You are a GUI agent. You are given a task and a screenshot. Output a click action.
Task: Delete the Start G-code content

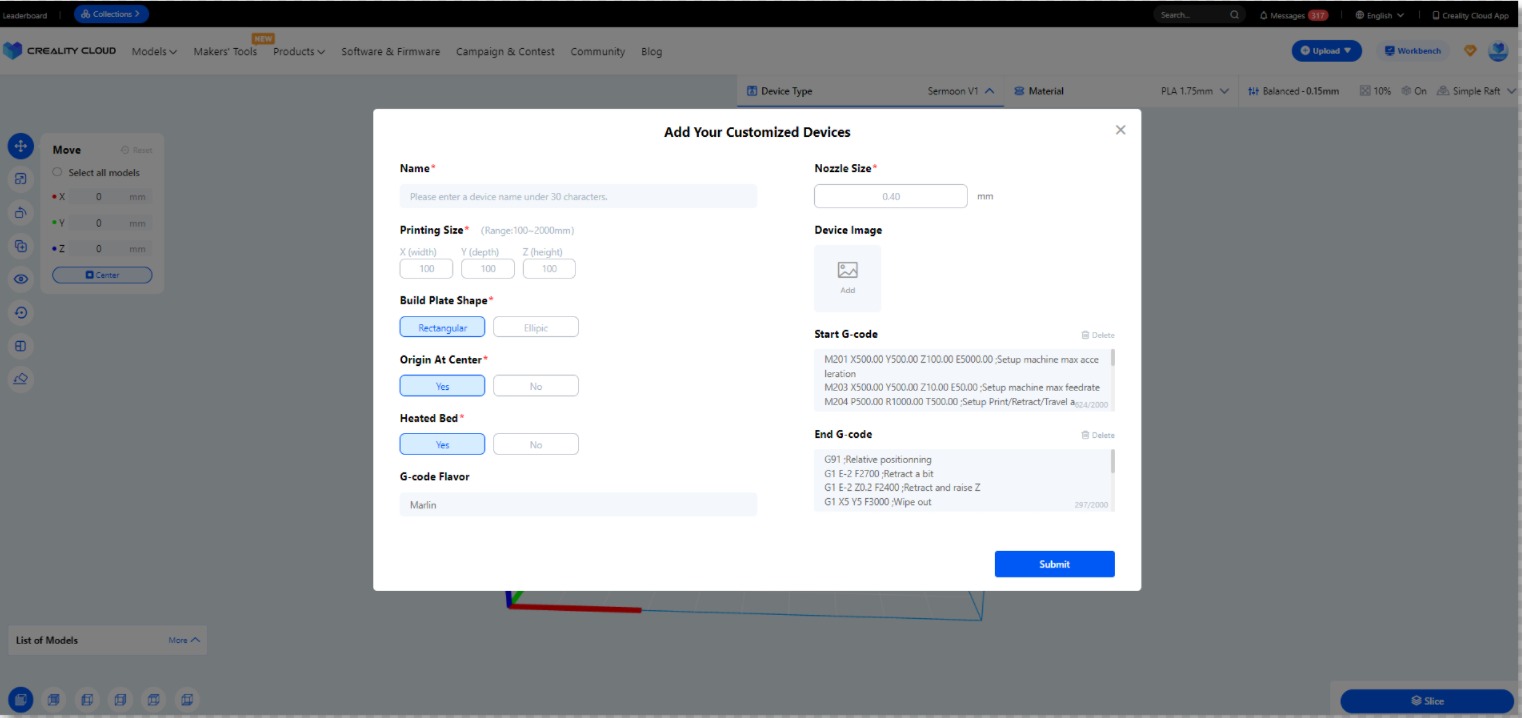click(x=1097, y=335)
